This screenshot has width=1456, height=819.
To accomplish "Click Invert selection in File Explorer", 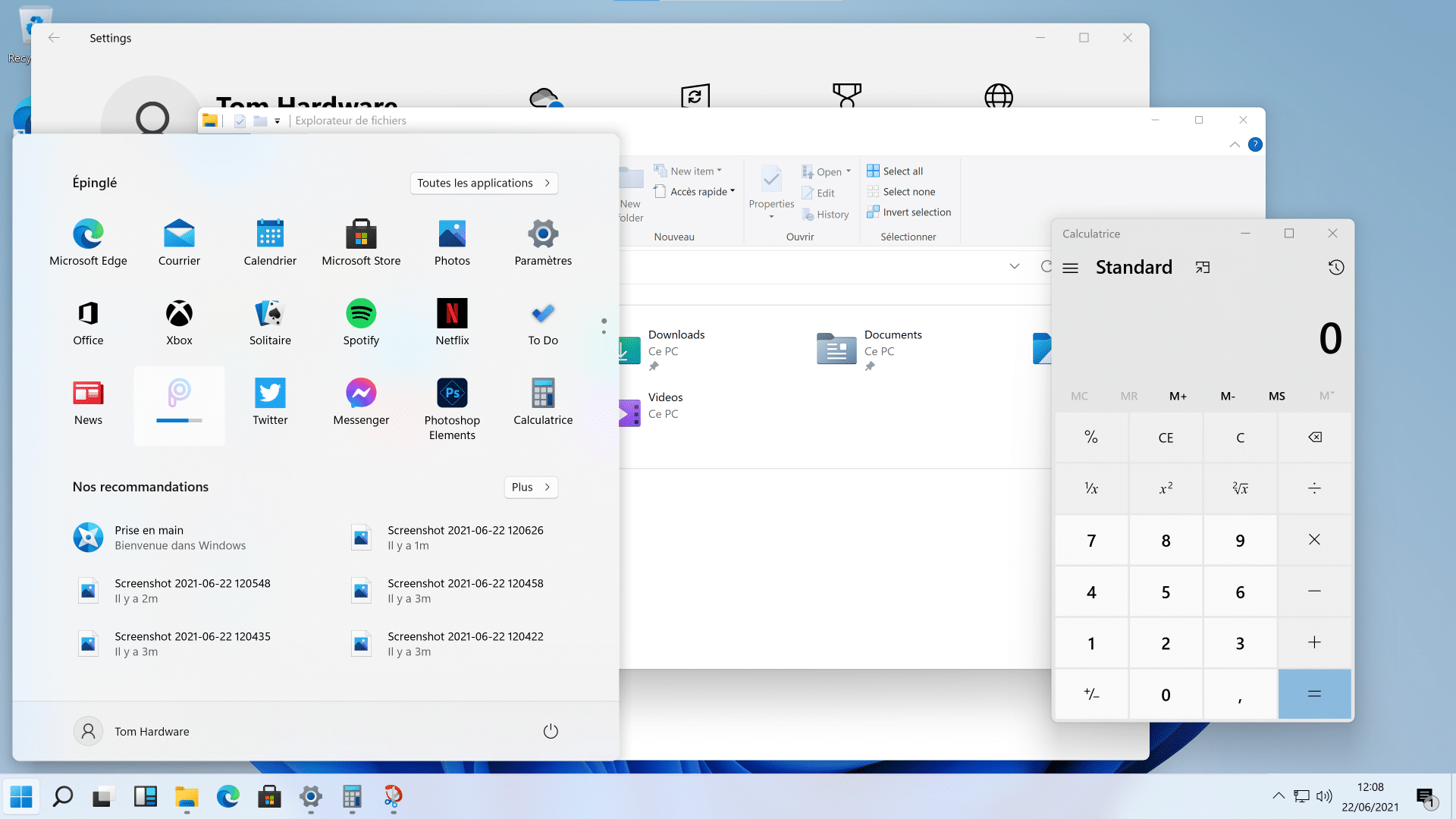I will (908, 212).
